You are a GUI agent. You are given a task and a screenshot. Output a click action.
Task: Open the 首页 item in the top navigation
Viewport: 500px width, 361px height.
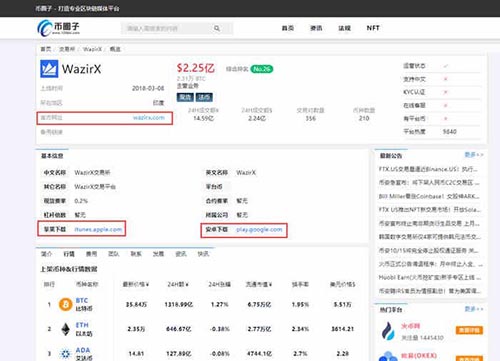click(x=288, y=28)
